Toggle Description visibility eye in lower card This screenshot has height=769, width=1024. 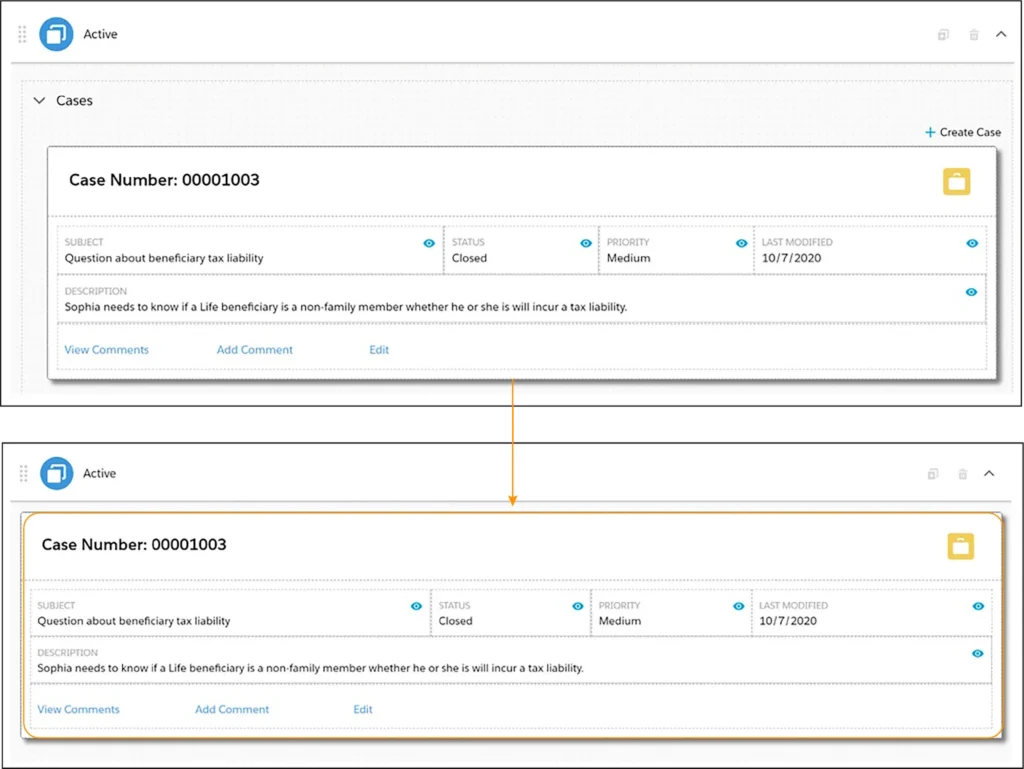[978, 653]
